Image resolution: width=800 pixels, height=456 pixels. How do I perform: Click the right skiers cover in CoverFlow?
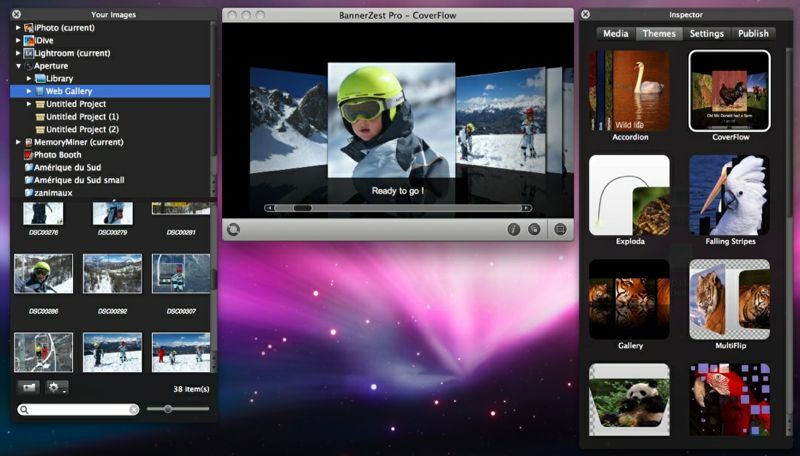pos(501,121)
